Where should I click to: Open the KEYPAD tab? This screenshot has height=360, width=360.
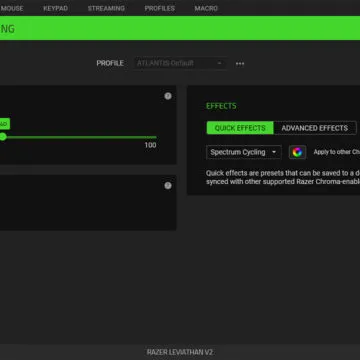[55, 8]
